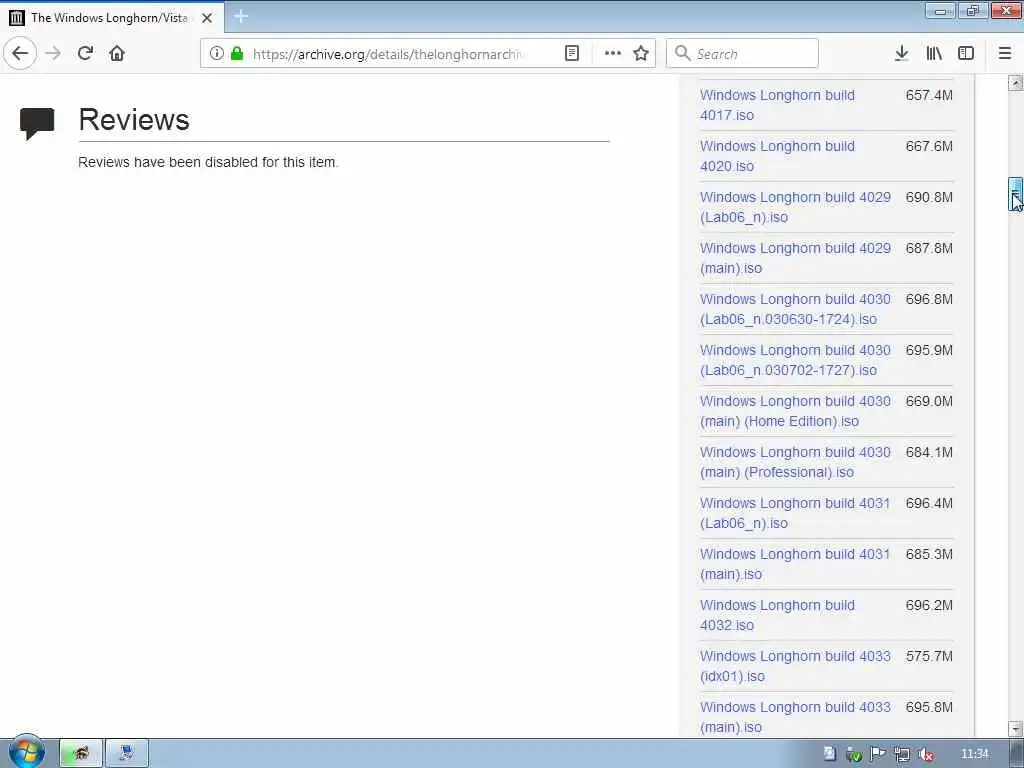This screenshot has height=768, width=1024.
Task: Open Longhorn build 4029 (Lab06_n).iso link
Action: coord(795,206)
